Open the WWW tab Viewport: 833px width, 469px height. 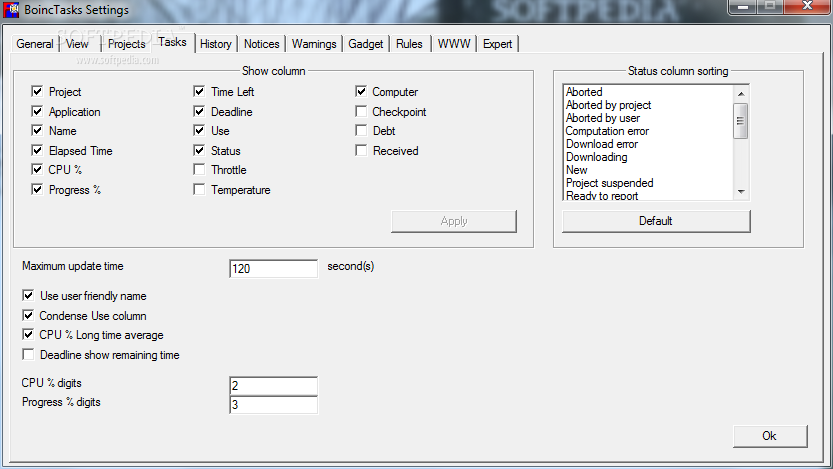coord(454,44)
